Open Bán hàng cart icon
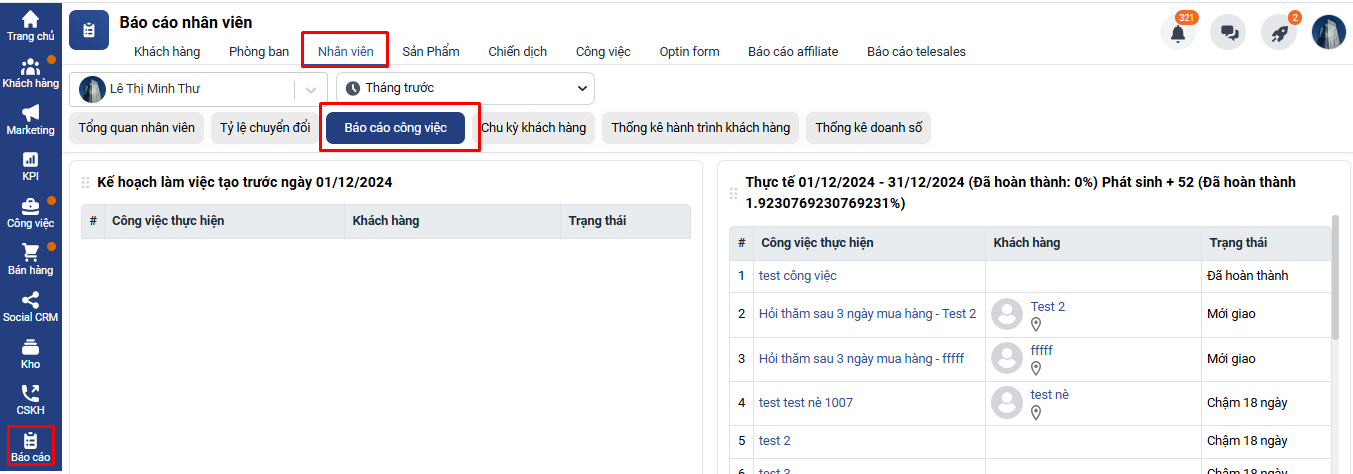The height and width of the screenshot is (474, 1353). 30,259
